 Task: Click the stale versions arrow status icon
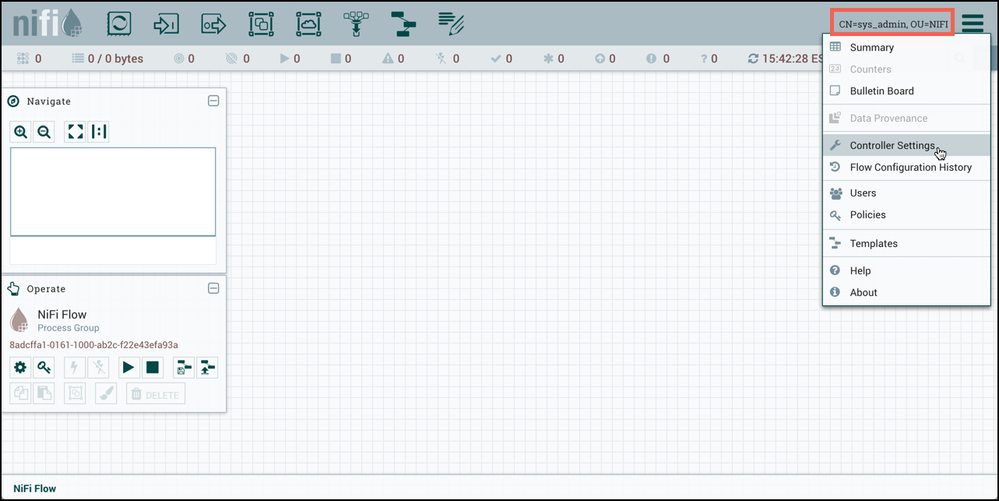point(600,58)
